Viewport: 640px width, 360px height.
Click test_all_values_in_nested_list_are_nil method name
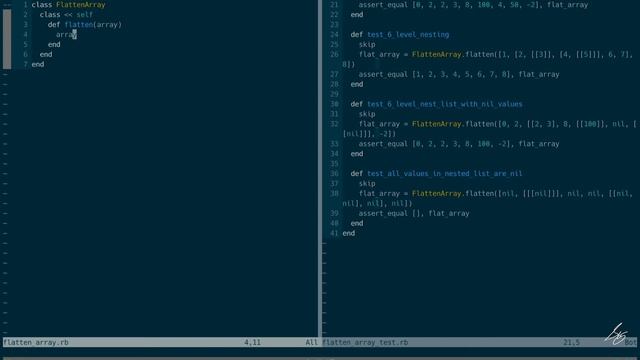(444, 173)
